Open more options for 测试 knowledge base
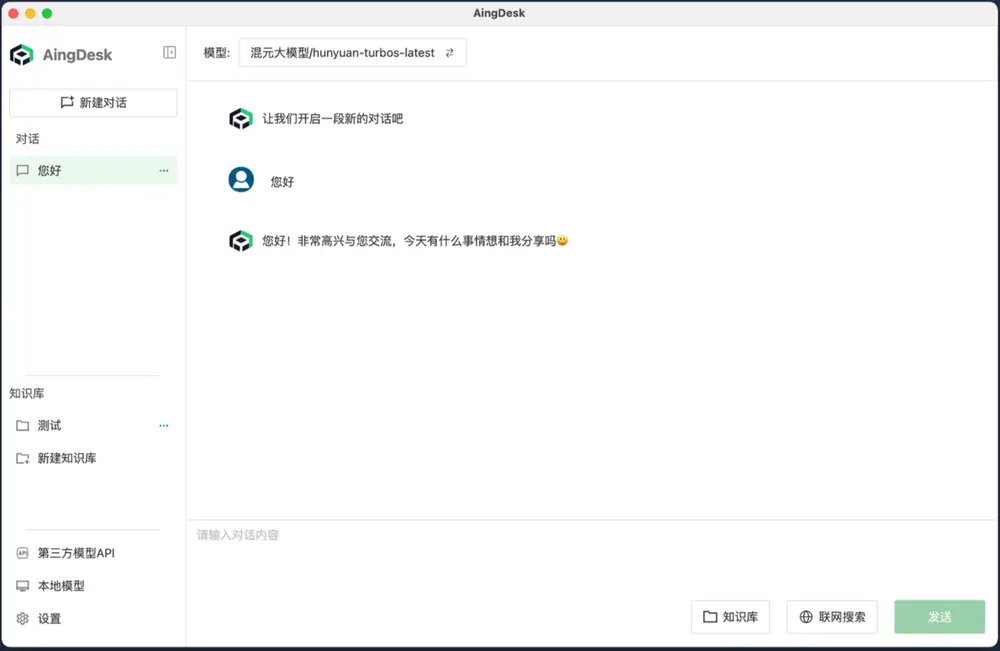This screenshot has width=1000, height=651. (164, 426)
